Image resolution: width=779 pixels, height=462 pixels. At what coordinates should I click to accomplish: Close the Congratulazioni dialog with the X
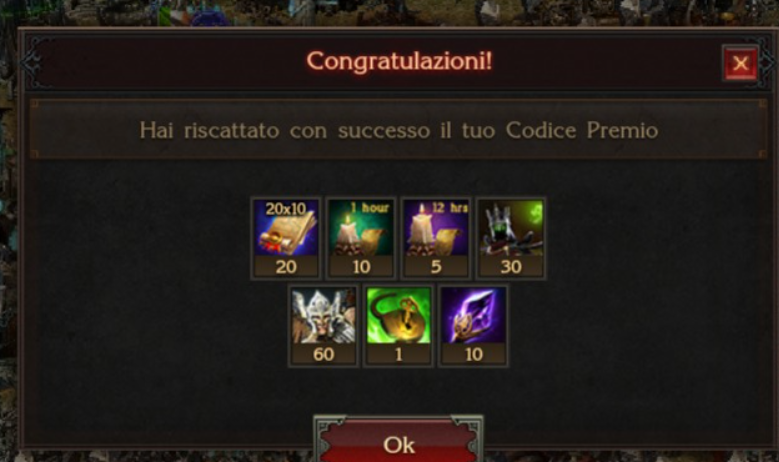pos(740,63)
